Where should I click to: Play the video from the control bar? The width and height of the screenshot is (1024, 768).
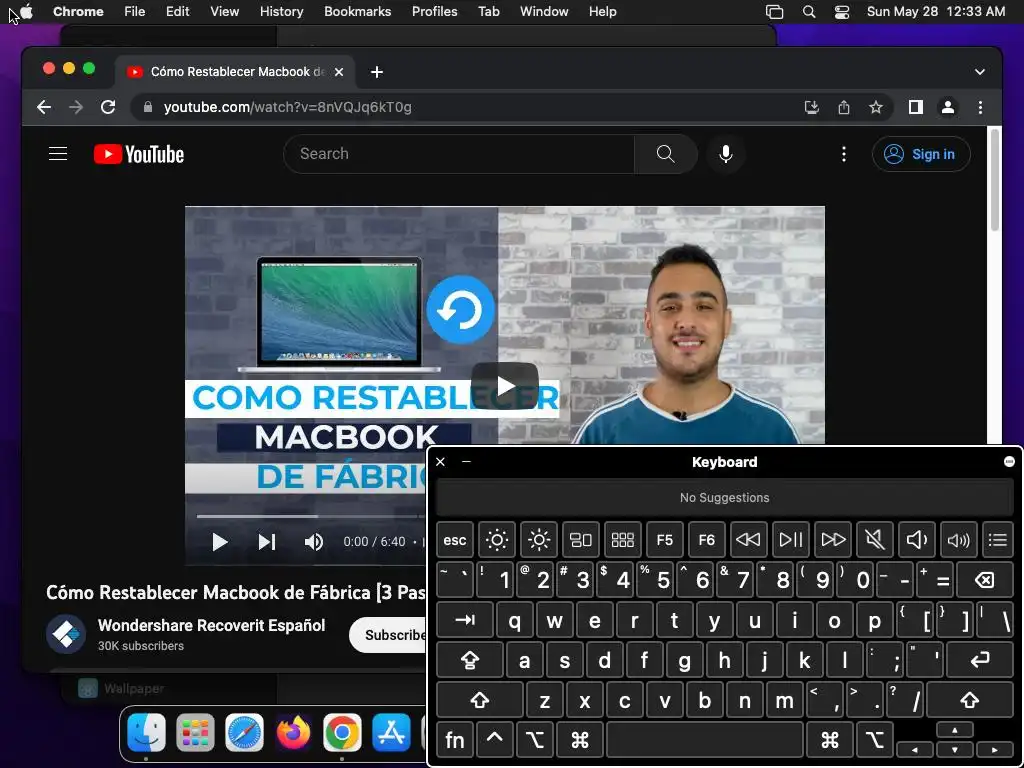click(x=219, y=541)
